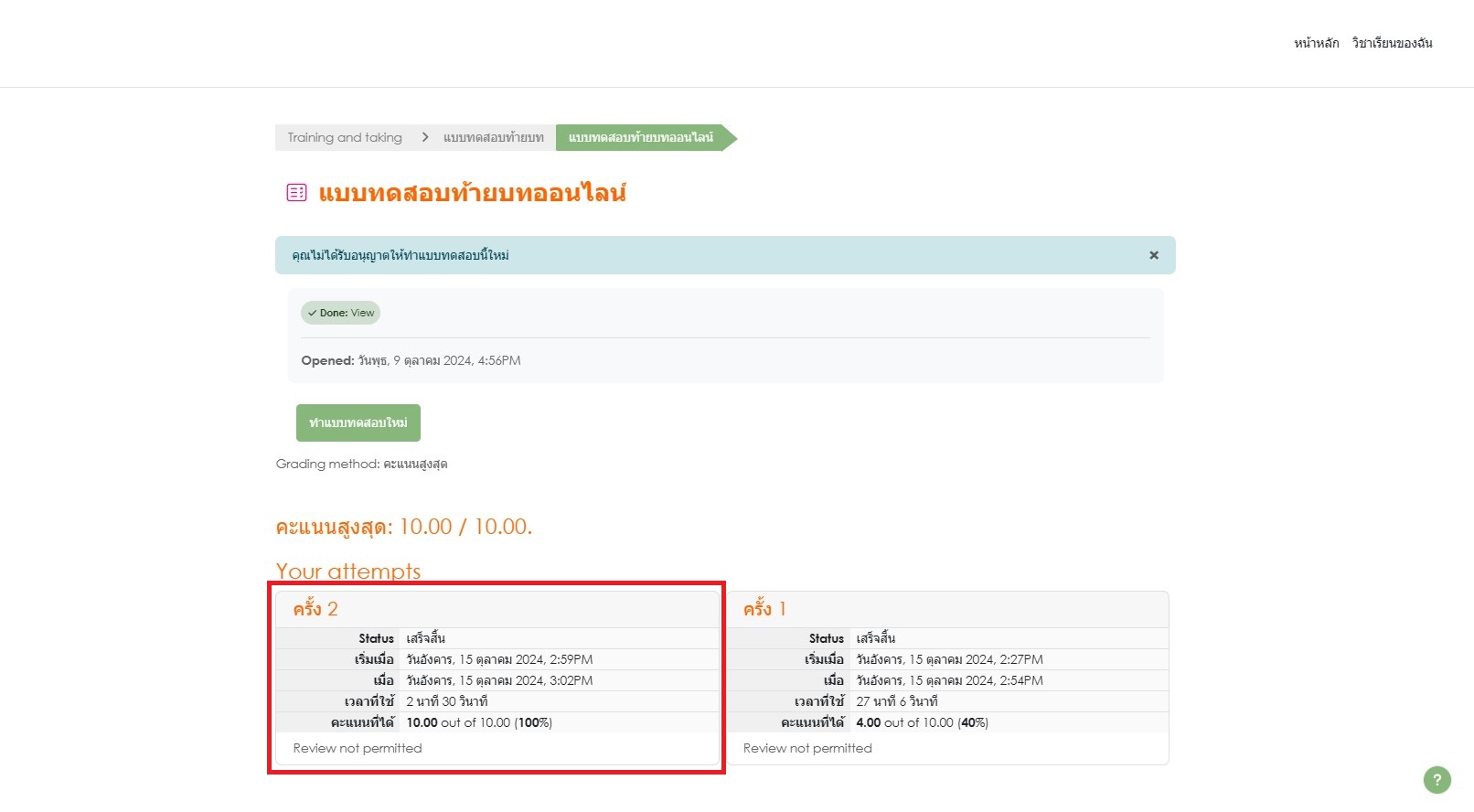The width and height of the screenshot is (1474, 812).
Task: Open the แบบทดสอบท้ายบท breadcrumb link
Action: click(x=493, y=137)
